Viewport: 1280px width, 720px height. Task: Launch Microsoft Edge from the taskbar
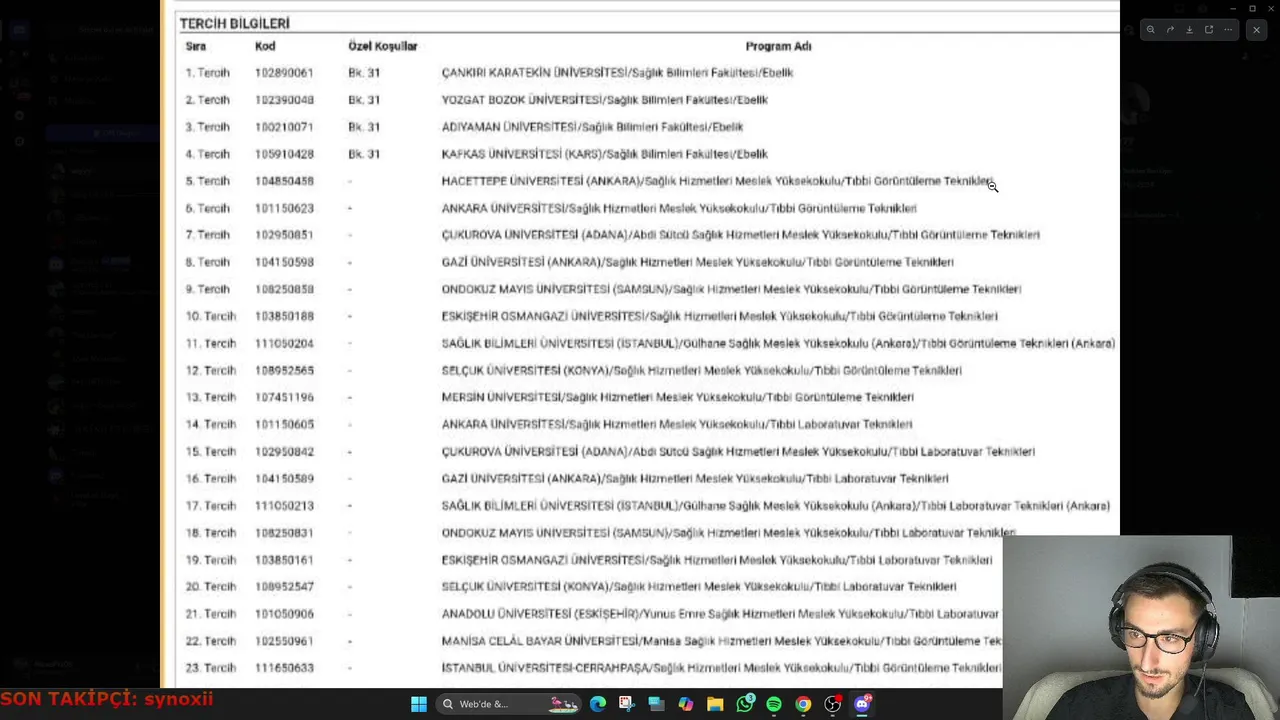(x=598, y=704)
